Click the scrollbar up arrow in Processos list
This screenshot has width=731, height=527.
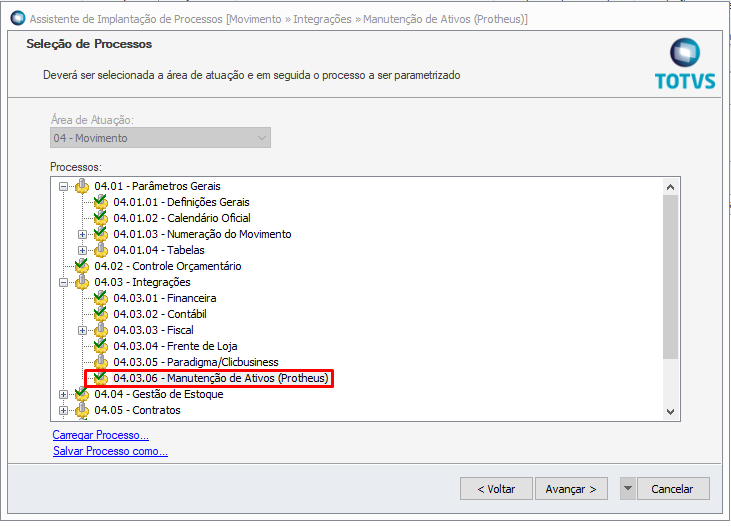click(670, 187)
